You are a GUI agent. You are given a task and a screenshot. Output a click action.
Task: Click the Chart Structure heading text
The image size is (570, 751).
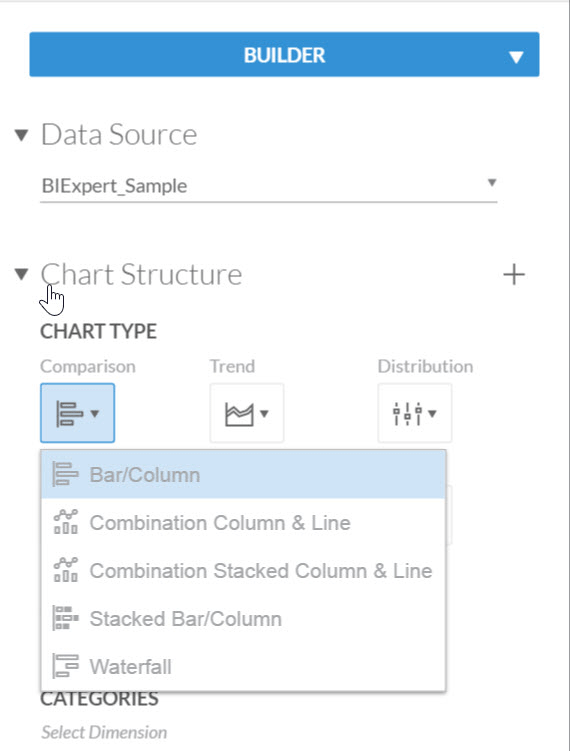pyautogui.click(x=141, y=275)
